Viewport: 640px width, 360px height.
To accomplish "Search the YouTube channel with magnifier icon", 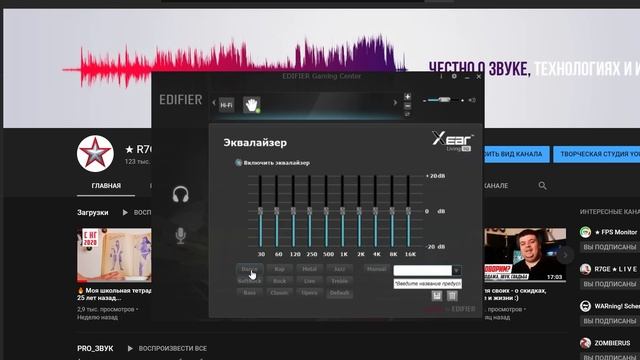I will coord(542,186).
